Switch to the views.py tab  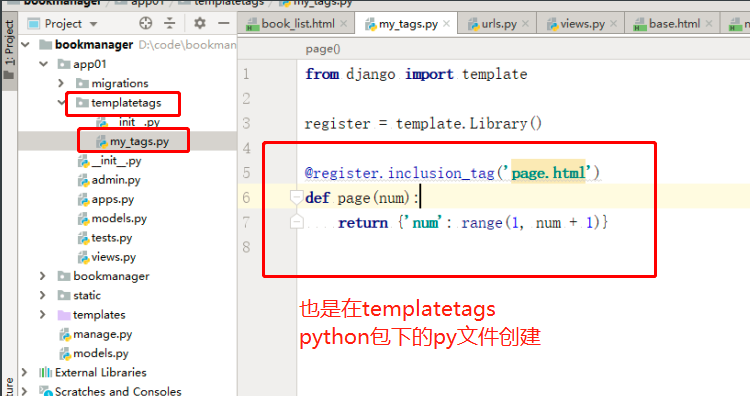point(576,23)
